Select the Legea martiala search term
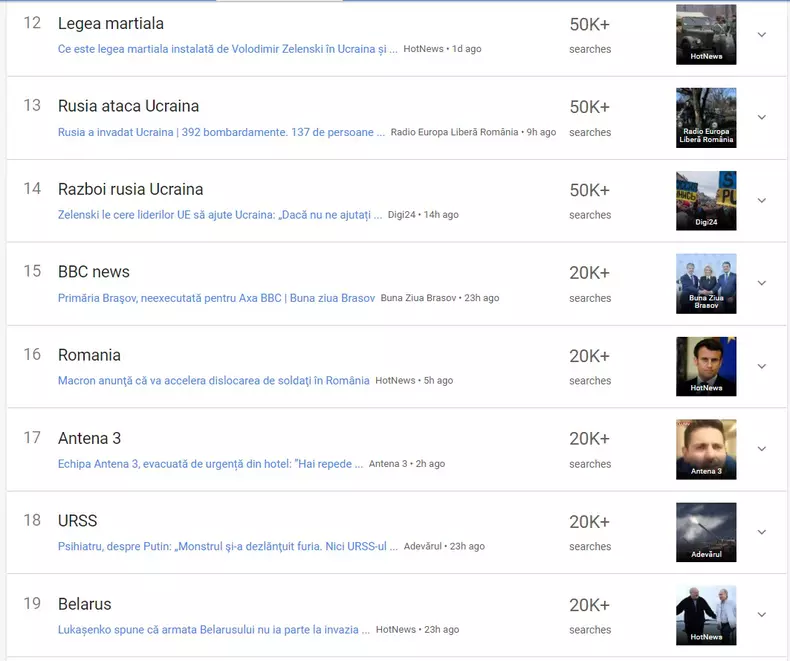790x661 pixels. 111,23
